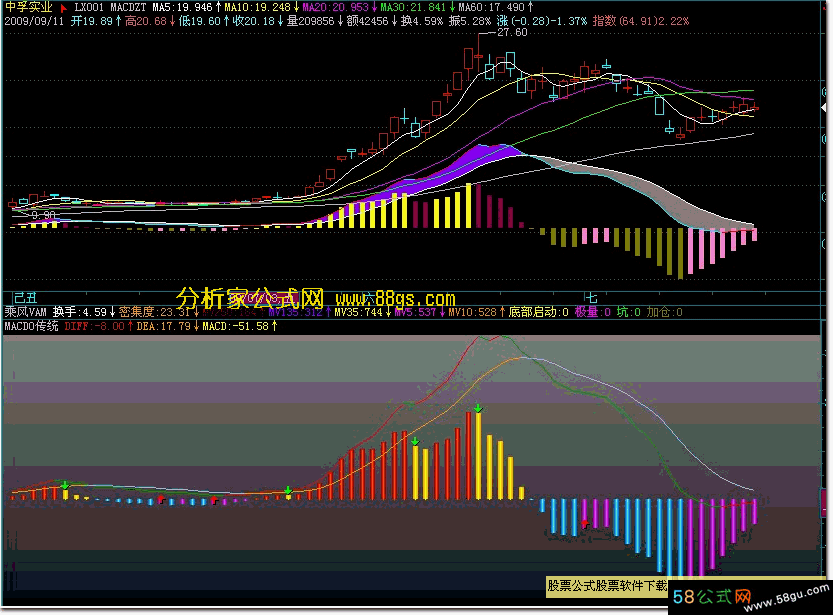
Task: Open the www.88gs.com link
Action: coord(395,299)
